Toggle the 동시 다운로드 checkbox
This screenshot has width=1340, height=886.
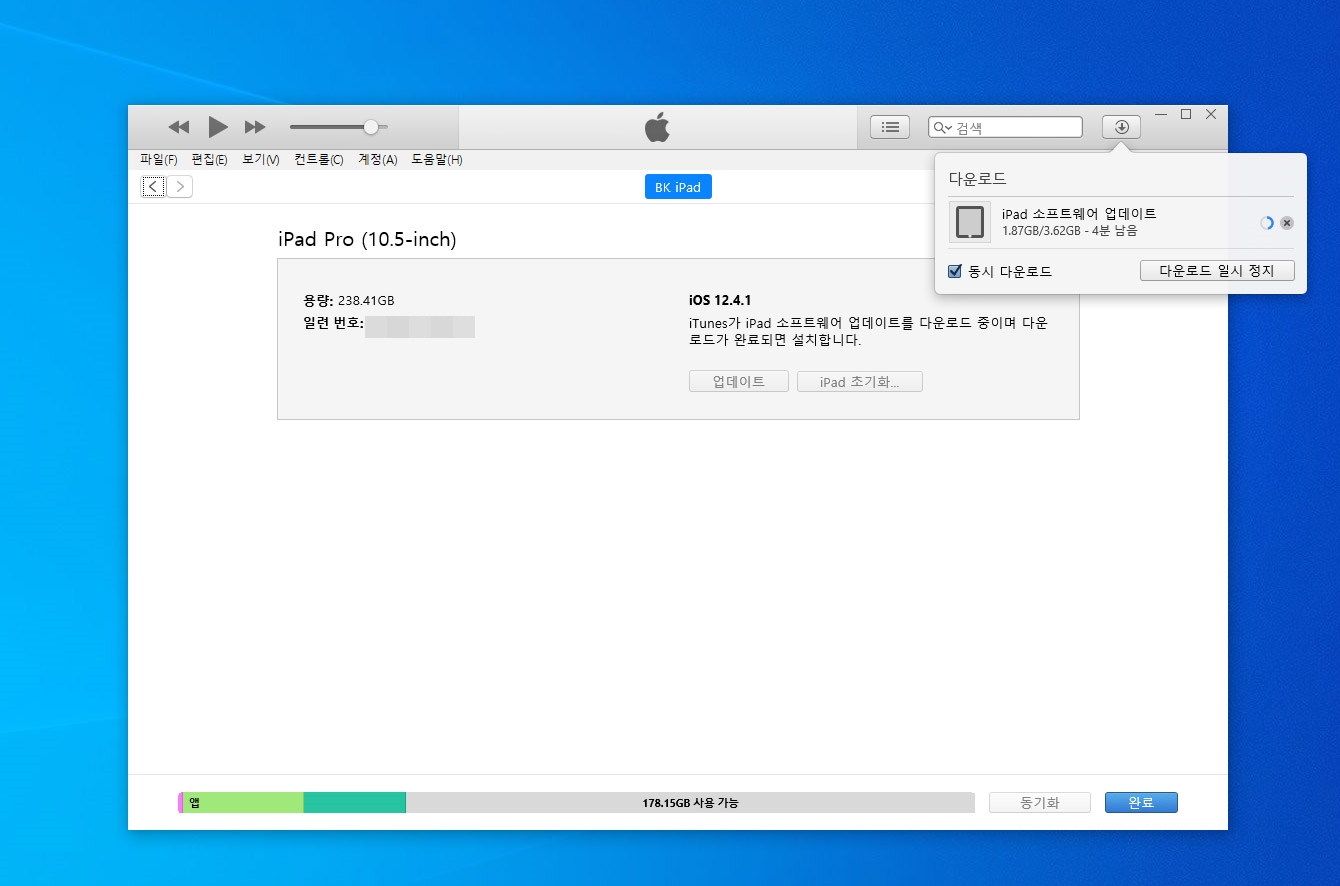pos(955,271)
